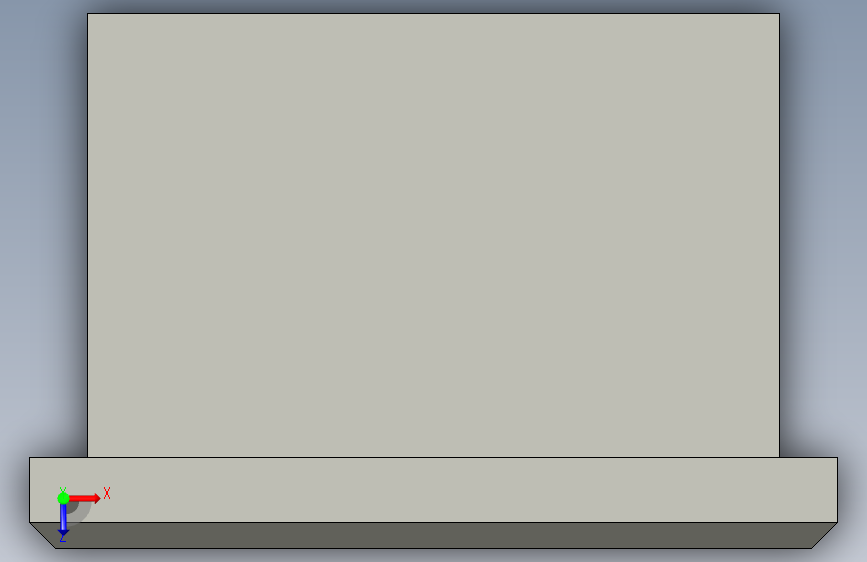Screen dimensions: 867x562
Task: Pick top-right corner vertex of upper block
Action: (x=780, y=13)
